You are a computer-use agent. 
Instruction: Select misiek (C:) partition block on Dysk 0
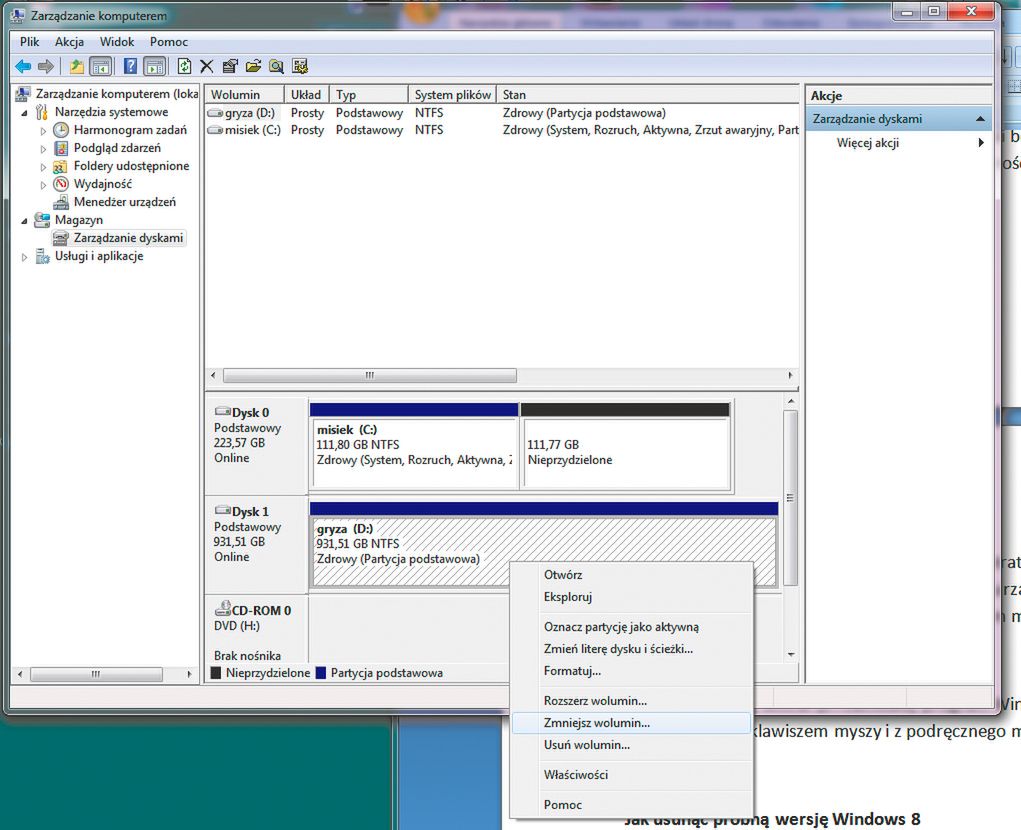click(x=414, y=445)
